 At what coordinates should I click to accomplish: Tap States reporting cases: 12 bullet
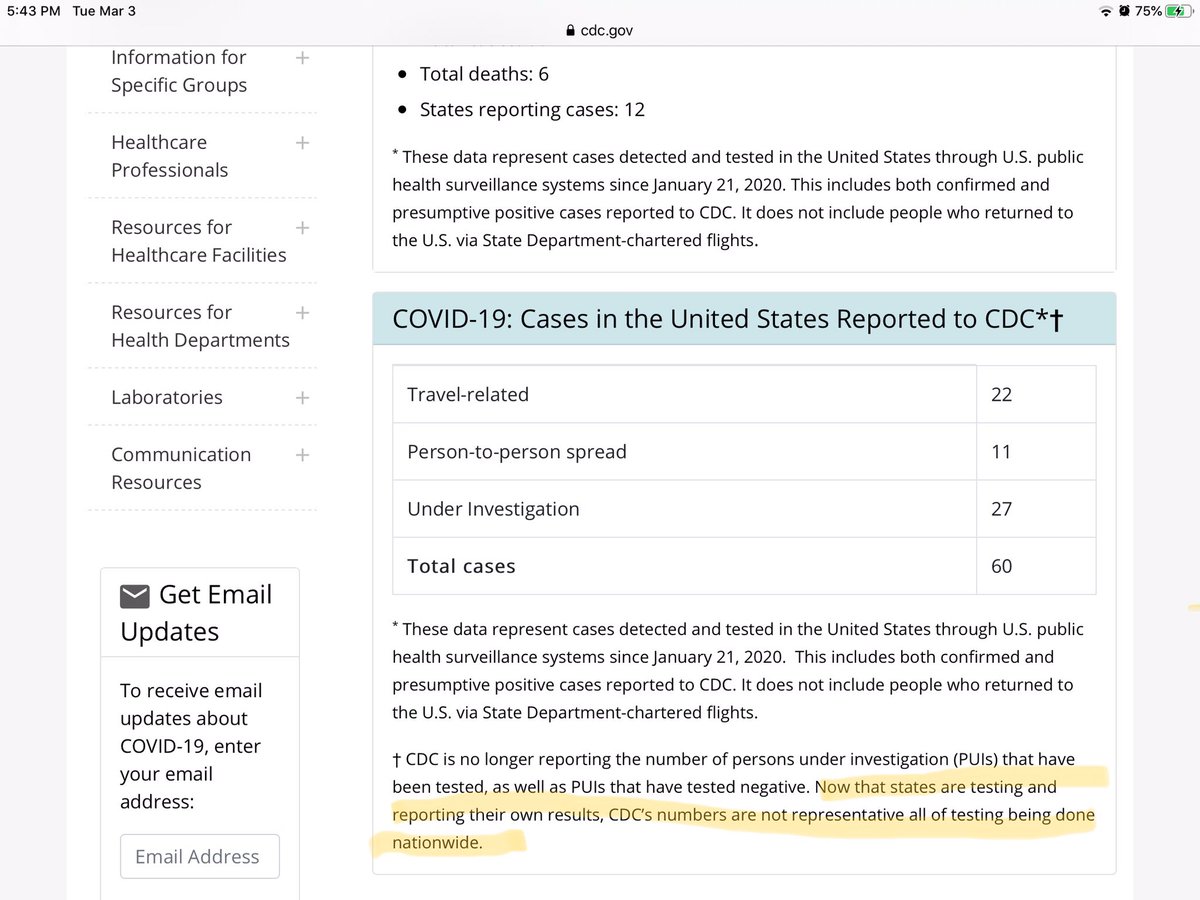click(532, 110)
